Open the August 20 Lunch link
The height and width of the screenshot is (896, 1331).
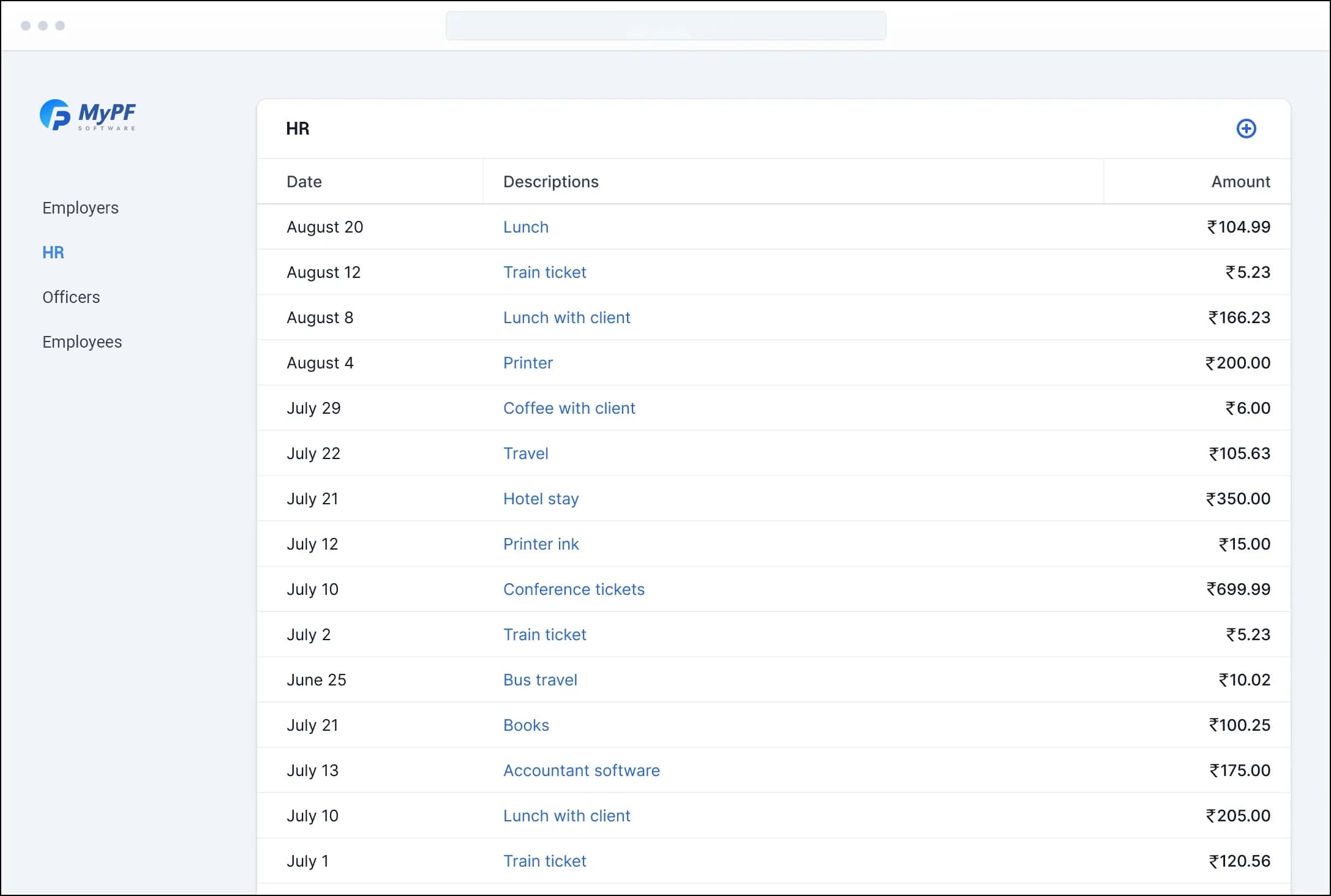tap(526, 227)
